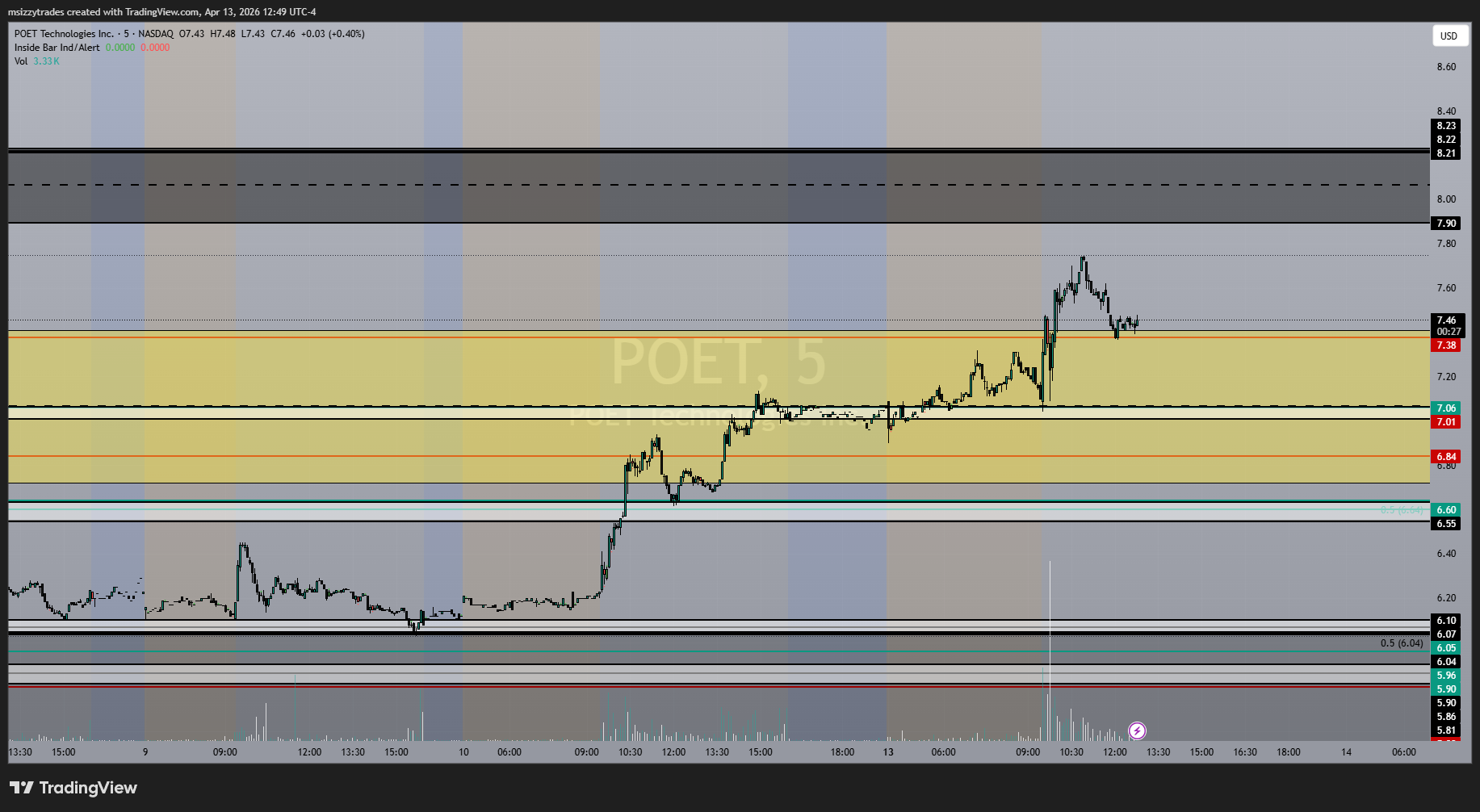Click the 7.60 price scale value

click(1446, 288)
